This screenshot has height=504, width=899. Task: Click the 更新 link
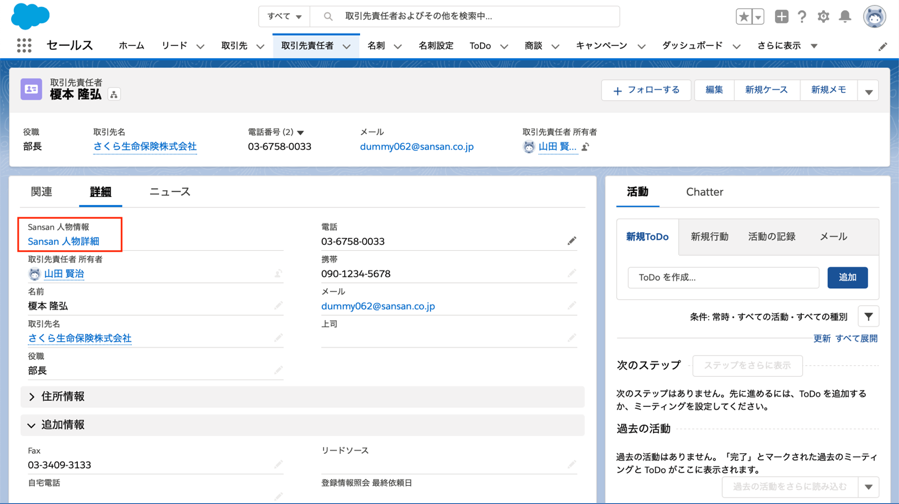click(822, 339)
